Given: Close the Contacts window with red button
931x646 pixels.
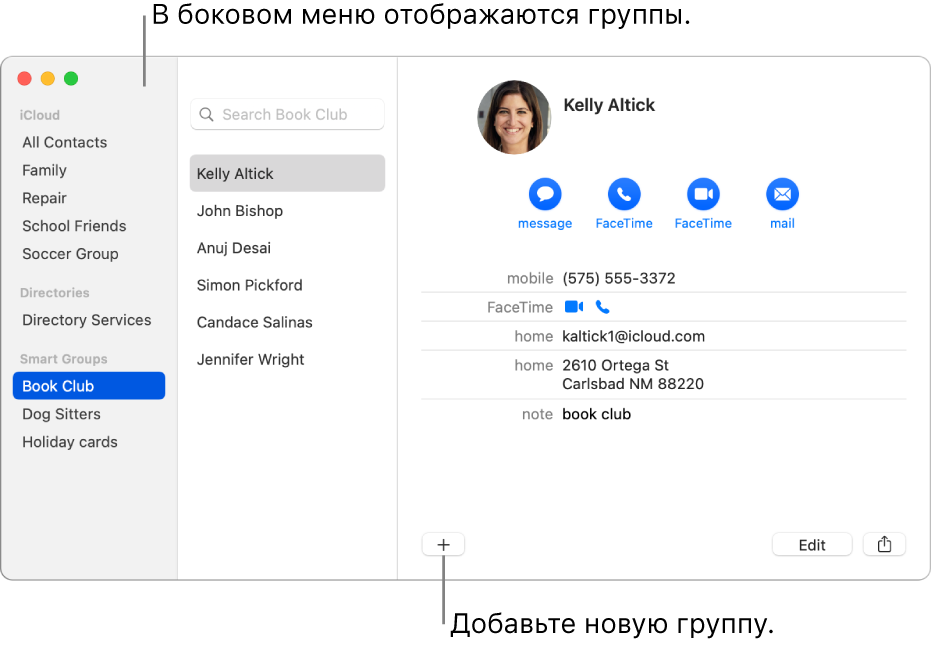Looking at the screenshot, I should click(24, 78).
